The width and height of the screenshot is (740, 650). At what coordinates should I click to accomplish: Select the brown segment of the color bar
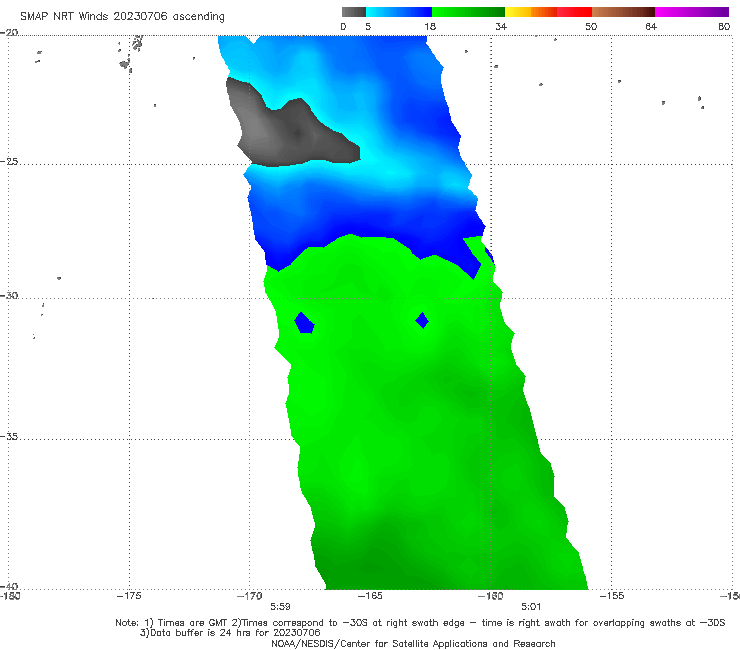[623, 12]
